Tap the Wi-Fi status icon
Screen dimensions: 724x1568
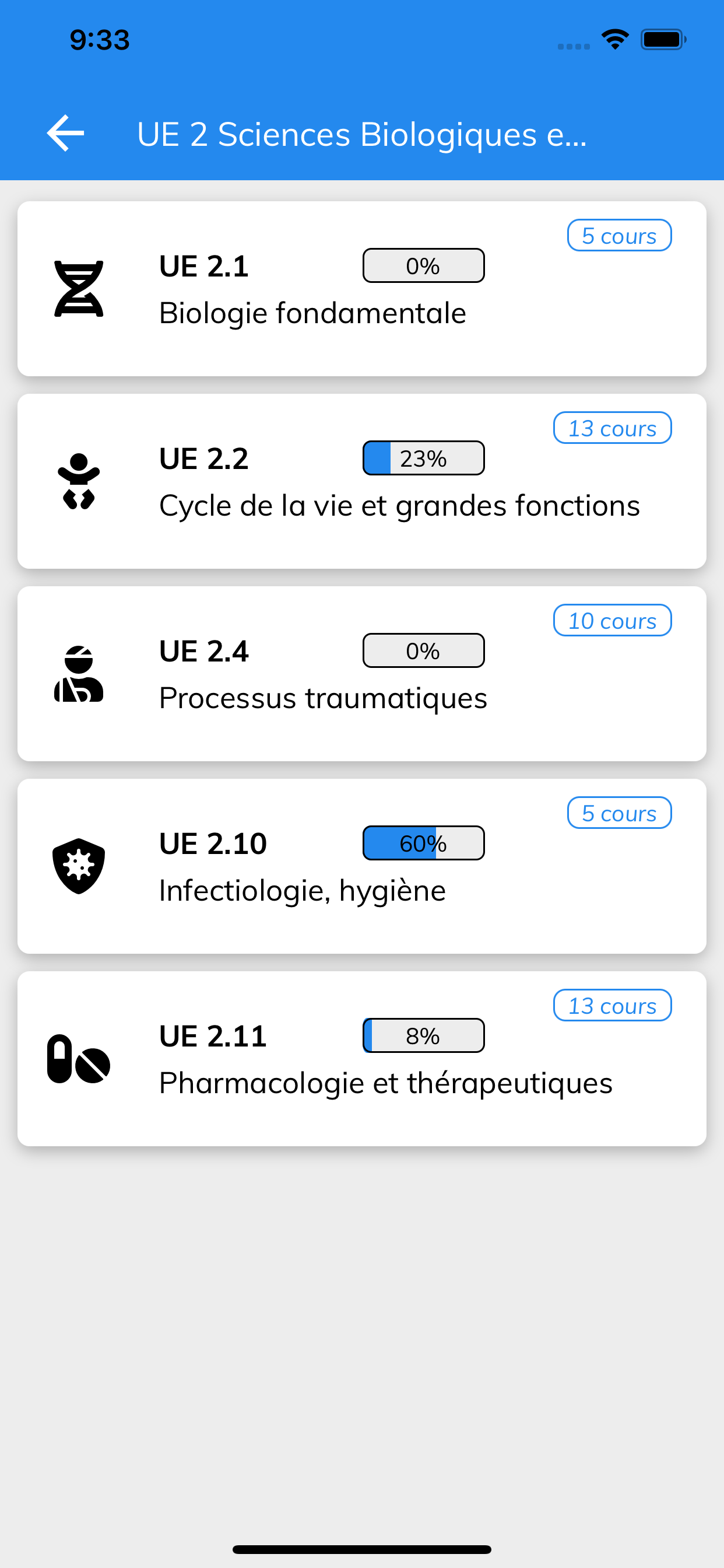pos(615,40)
